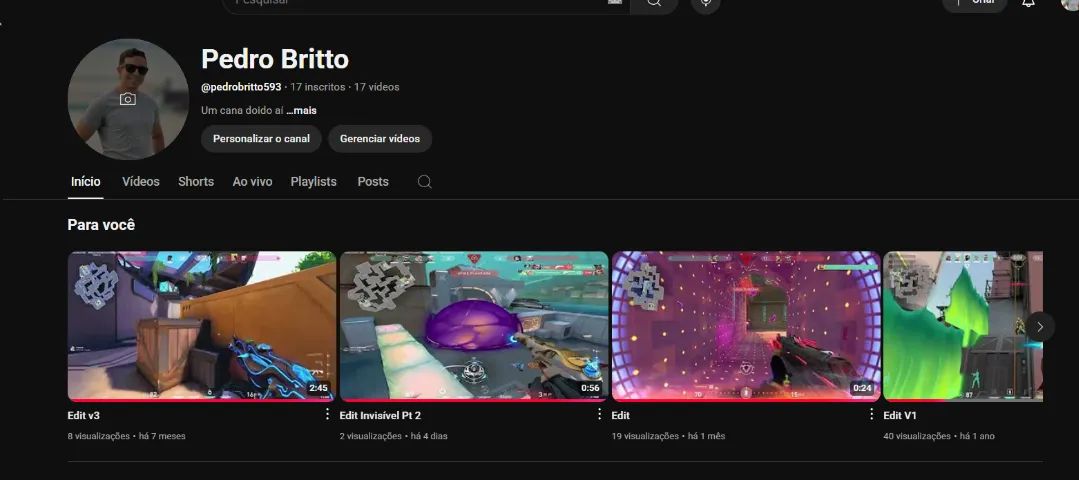Screen dimensions: 1079x480
Task: Click the Para você section heading
Action: point(101,225)
